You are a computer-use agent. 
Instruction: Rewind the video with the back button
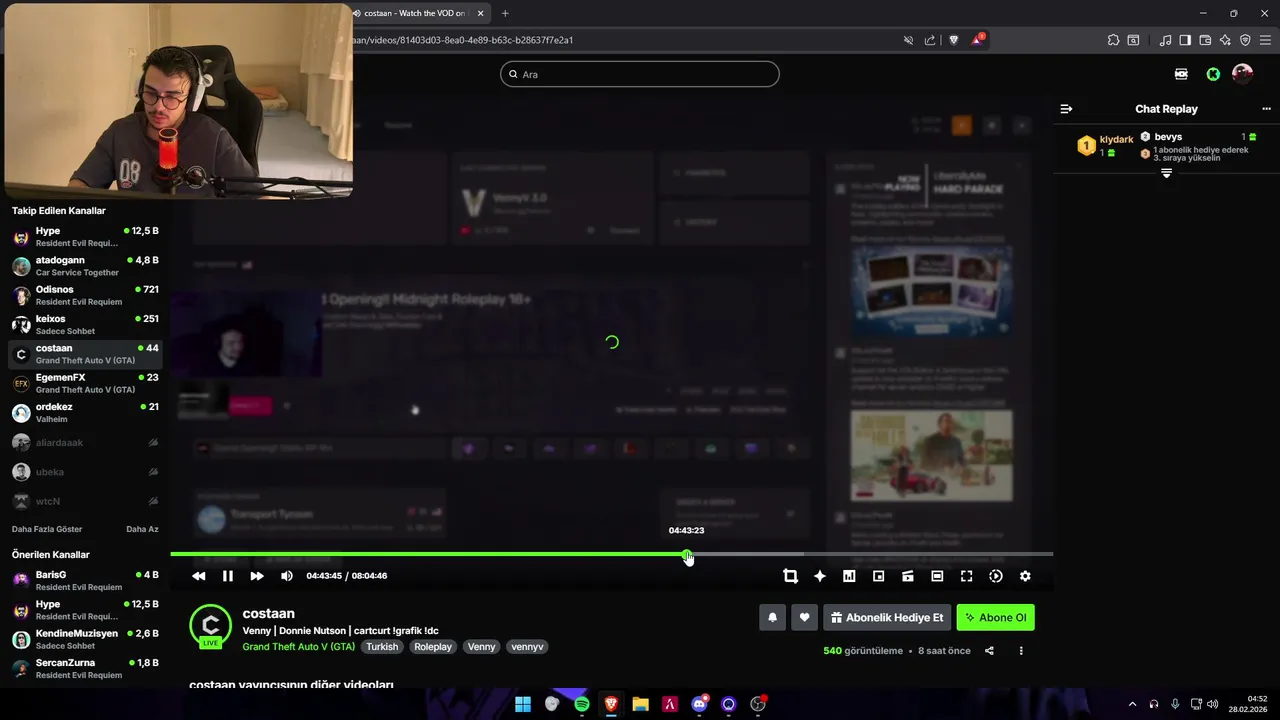pos(199,576)
